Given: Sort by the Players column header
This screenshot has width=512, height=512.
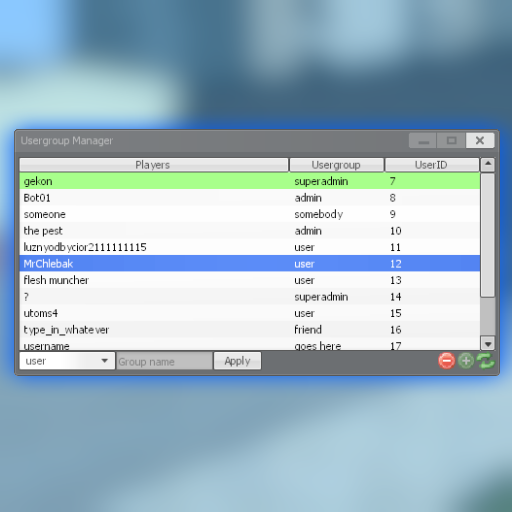Looking at the screenshot, I should point(154,165).
